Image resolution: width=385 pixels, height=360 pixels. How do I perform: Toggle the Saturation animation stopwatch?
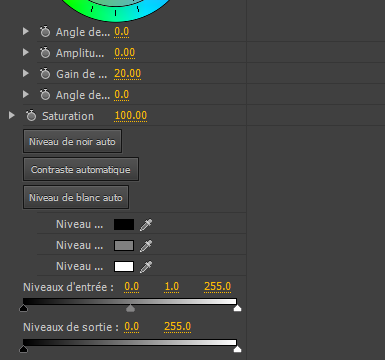click(x=31, y=116)
